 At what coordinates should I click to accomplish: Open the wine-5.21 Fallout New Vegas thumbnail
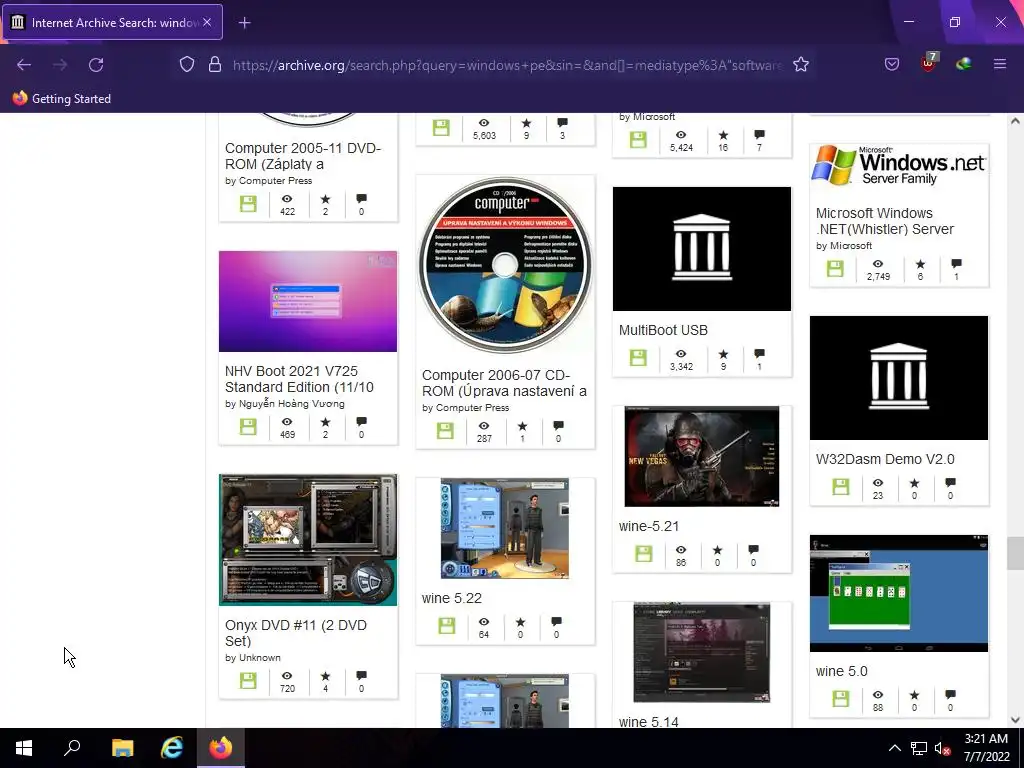(701, 456)
